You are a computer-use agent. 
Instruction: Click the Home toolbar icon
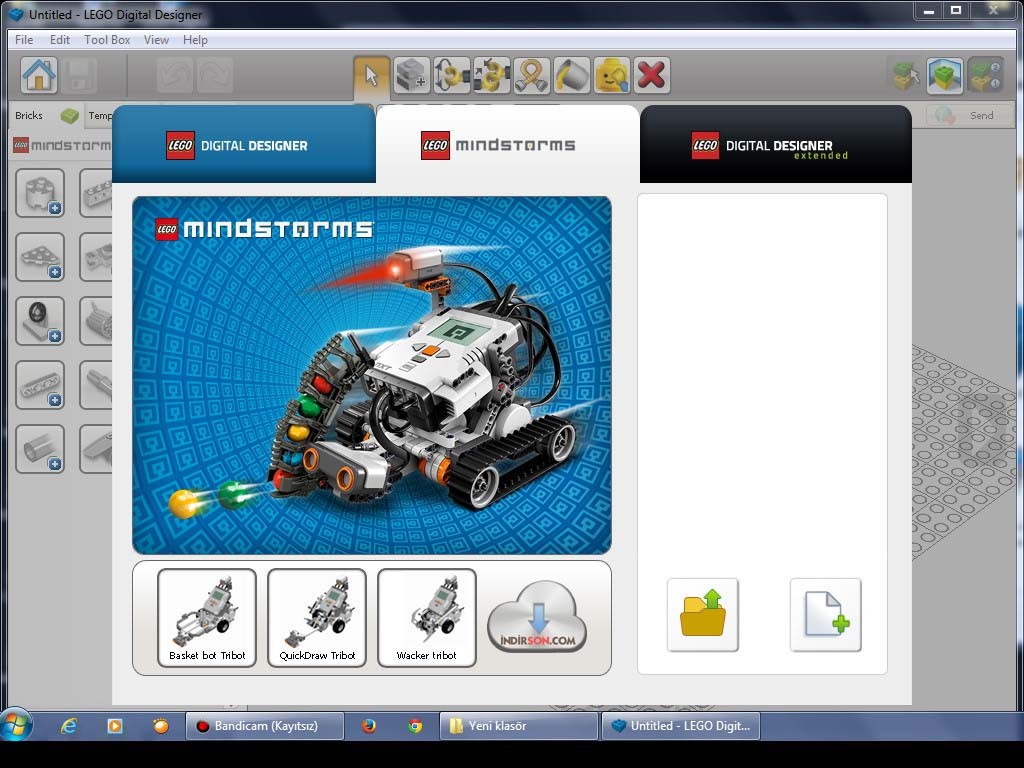click(x=39, y=75)
